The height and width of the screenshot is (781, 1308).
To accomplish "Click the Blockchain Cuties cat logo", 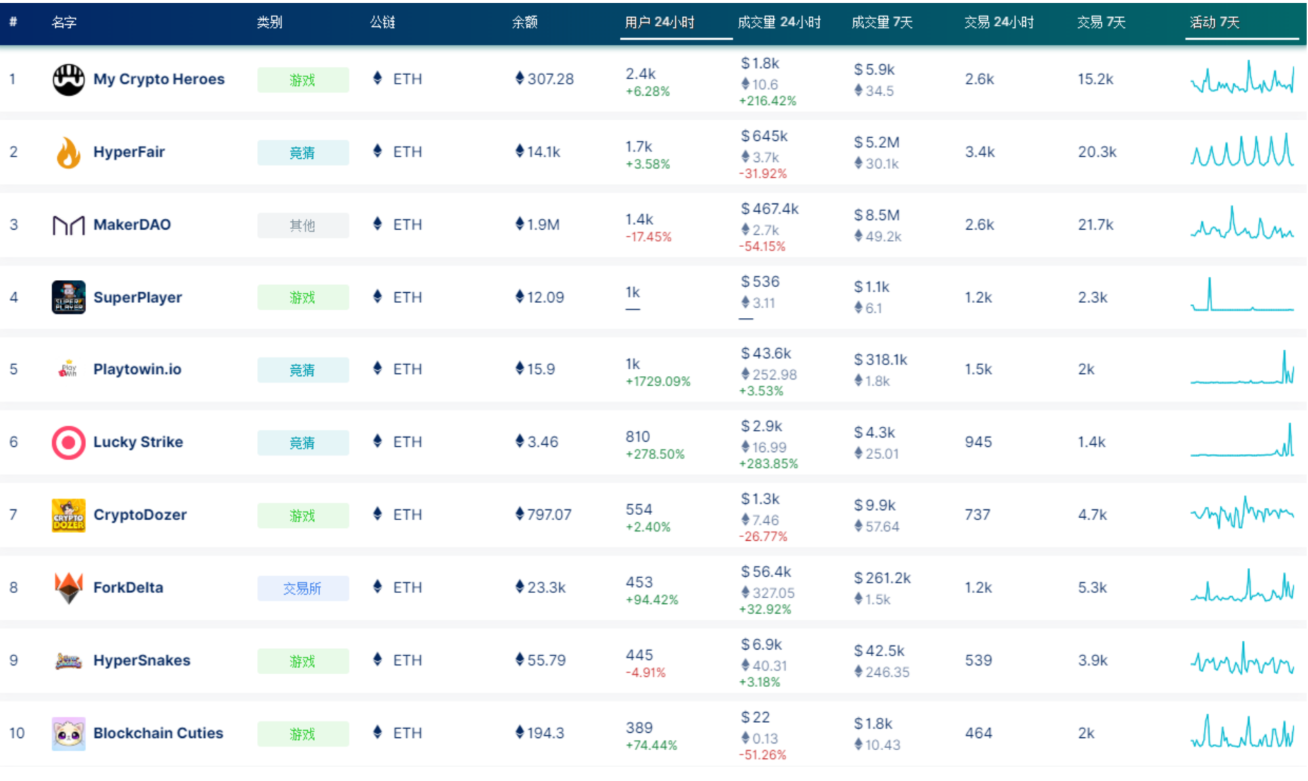I will pyautogui.click(x=68, y=733).
